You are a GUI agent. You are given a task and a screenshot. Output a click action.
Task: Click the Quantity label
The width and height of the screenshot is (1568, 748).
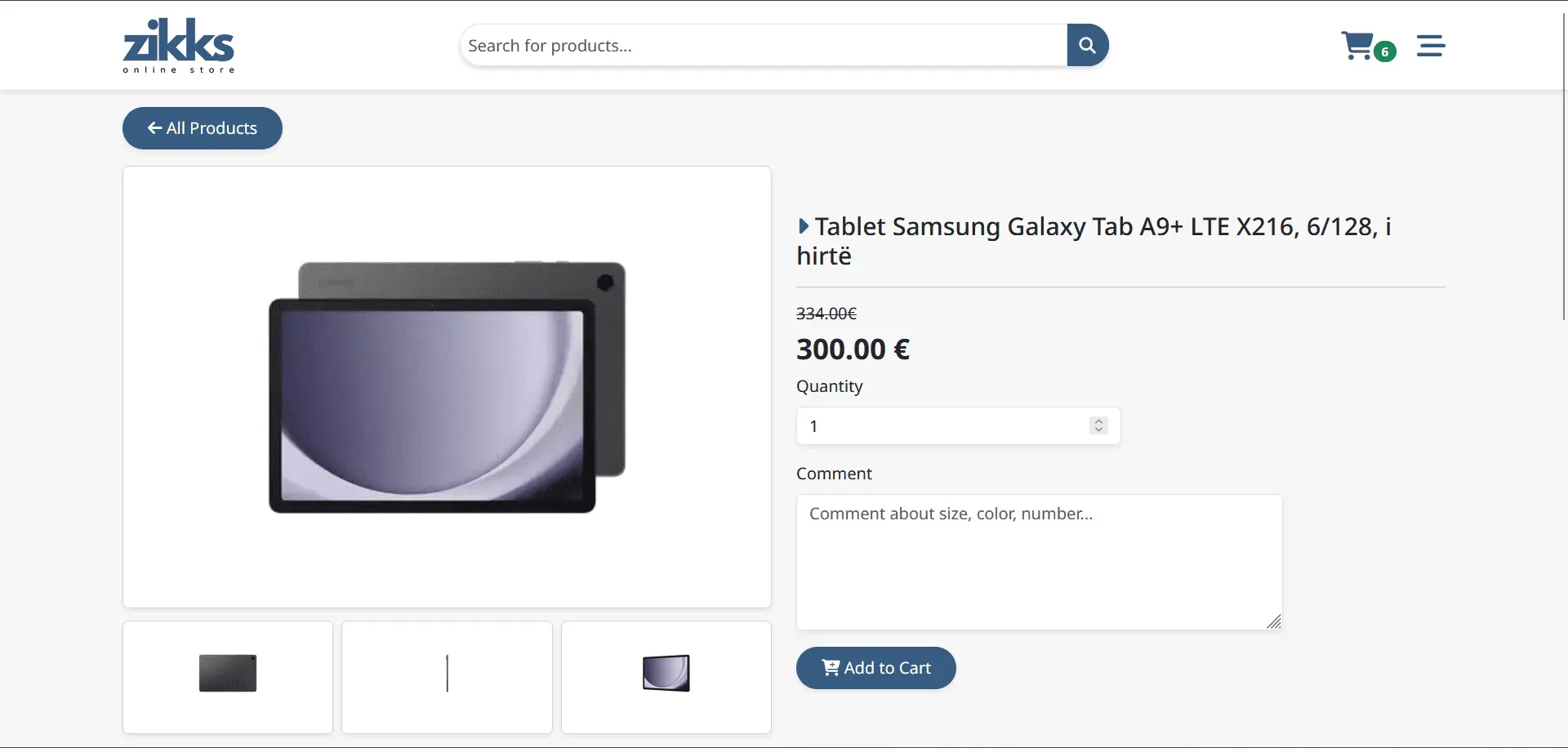(830, 386)
